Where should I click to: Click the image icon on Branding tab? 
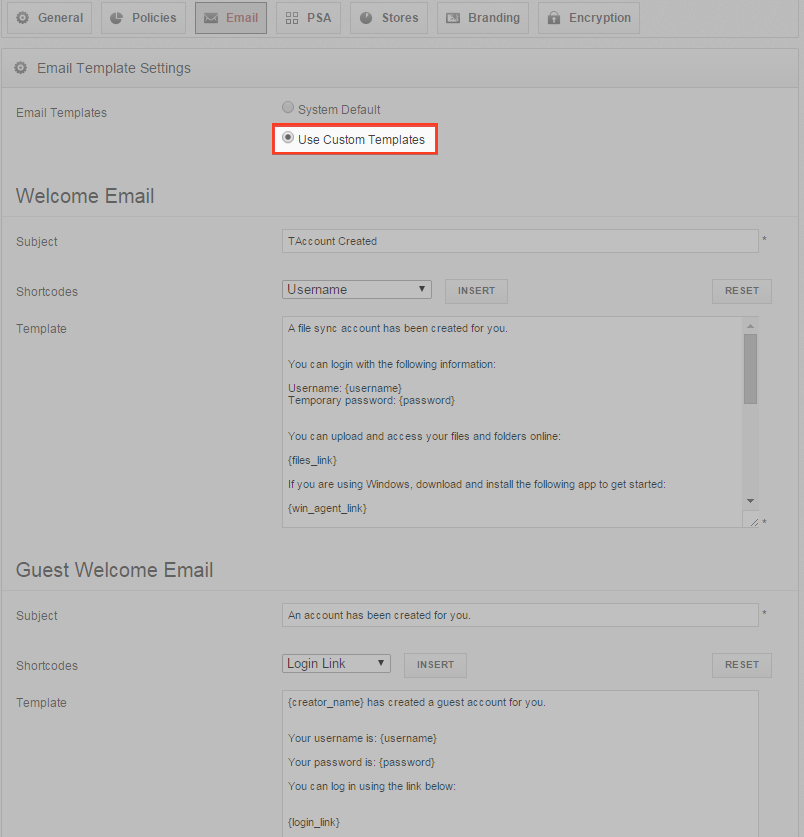pyautogui.click(x=453, y=18)
